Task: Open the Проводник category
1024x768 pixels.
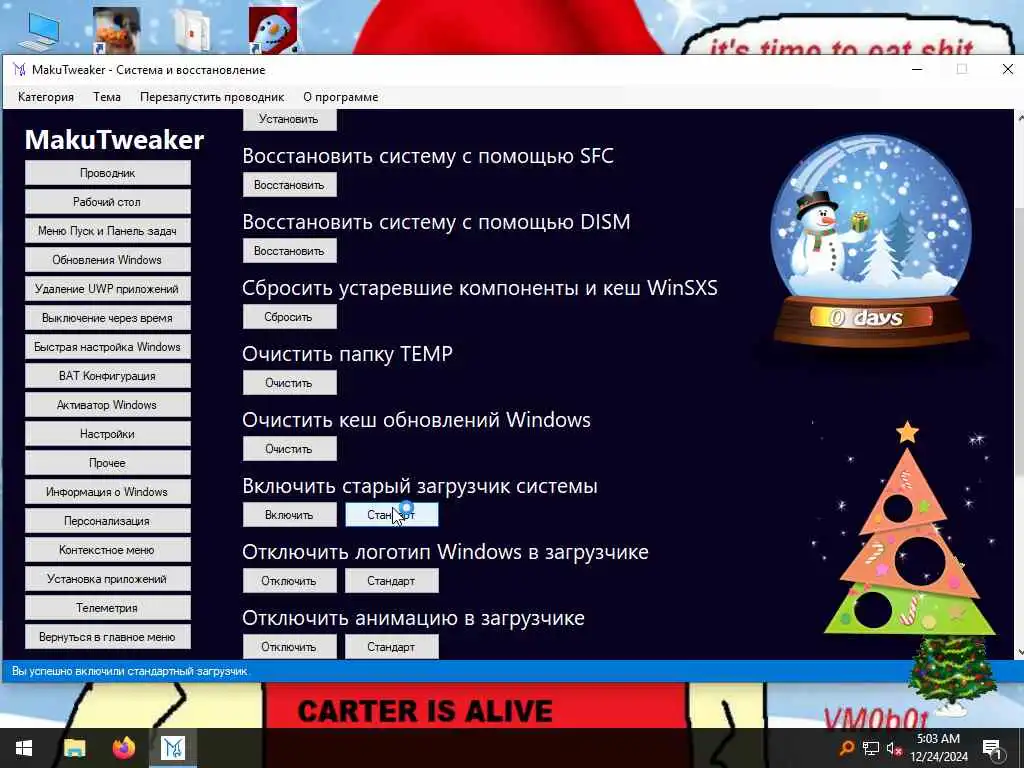Action: (108, 173)
